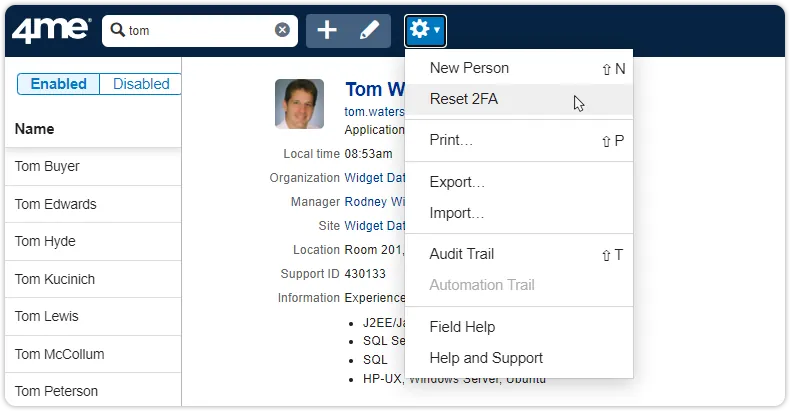Click the local time 08:53am

[x=368, y=154]
